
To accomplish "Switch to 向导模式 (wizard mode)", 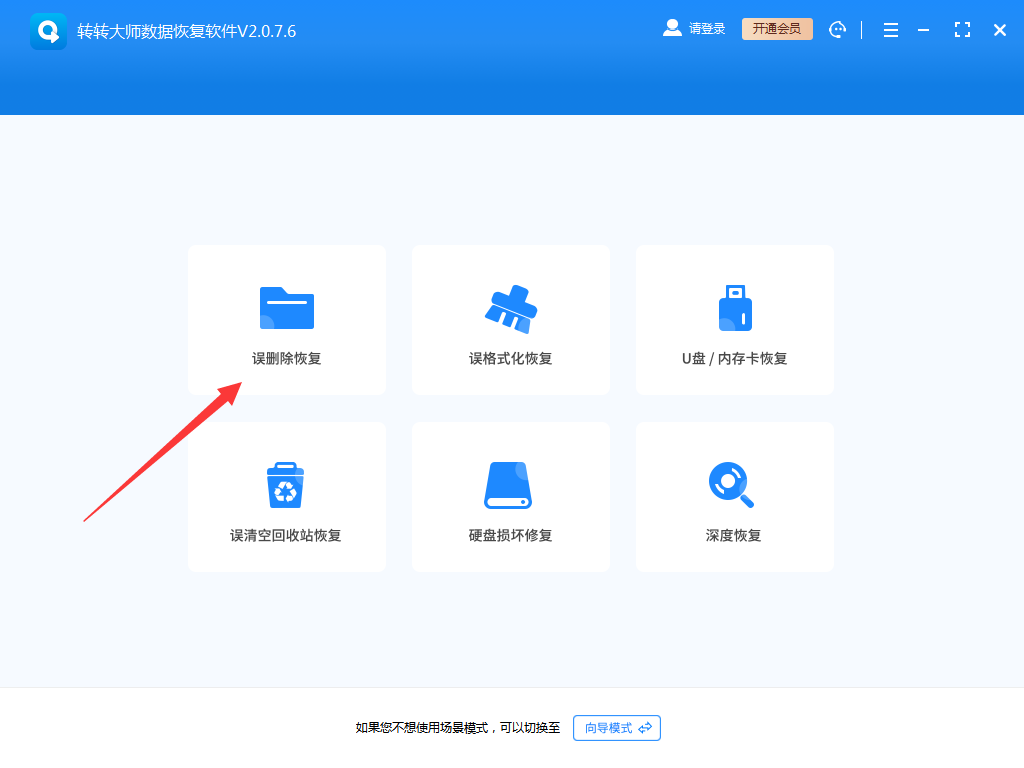I will 616,728.
